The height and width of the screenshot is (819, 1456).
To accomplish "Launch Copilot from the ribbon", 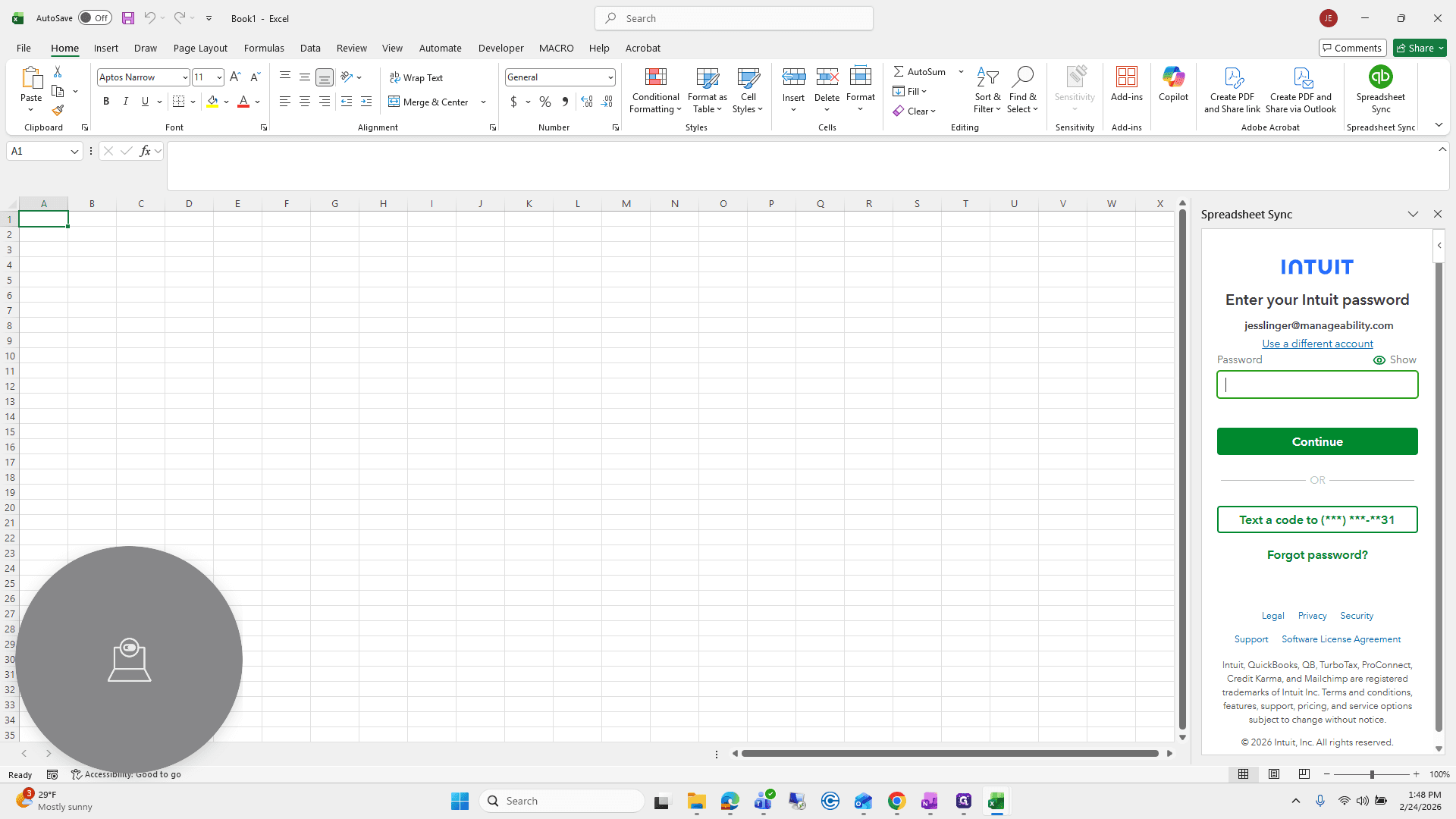I will pos(1173,83).
